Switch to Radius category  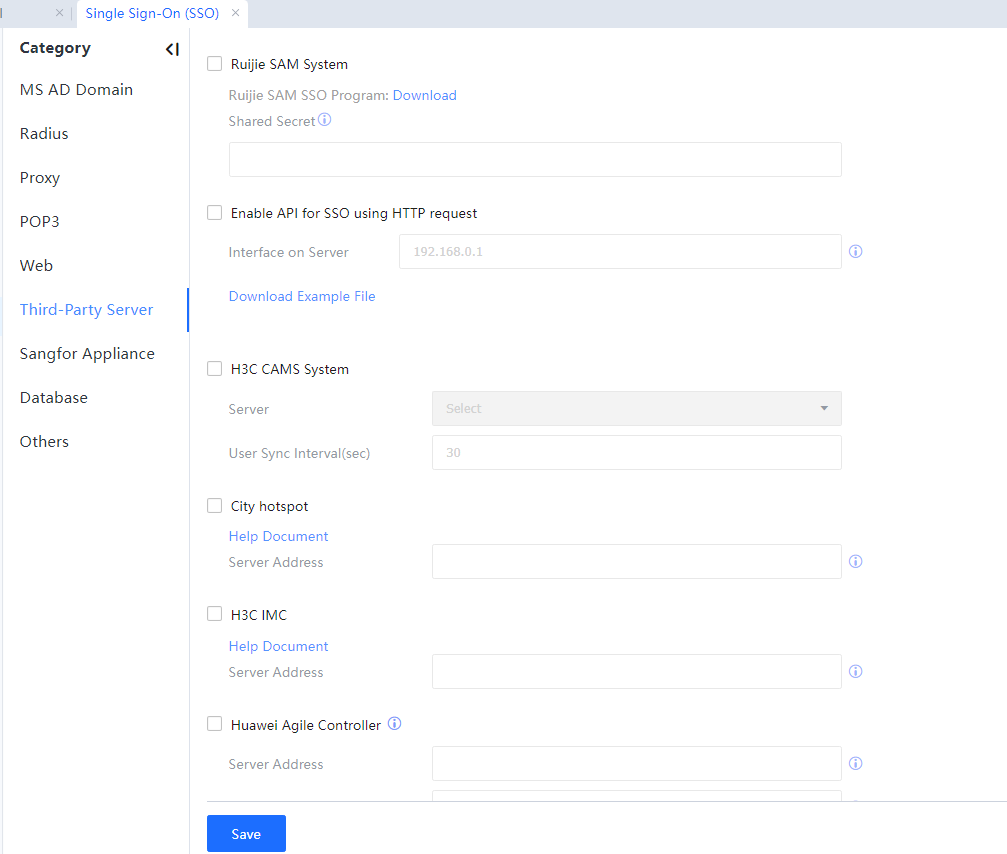[44, 134]
